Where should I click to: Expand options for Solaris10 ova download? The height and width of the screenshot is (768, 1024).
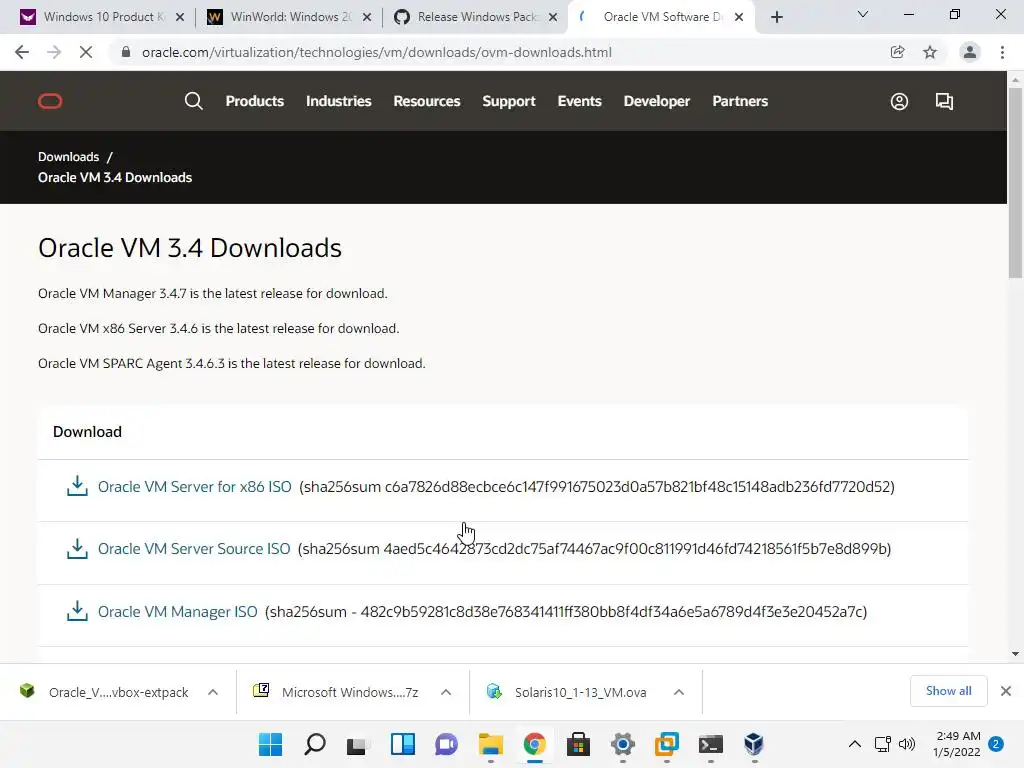[679, 692]
